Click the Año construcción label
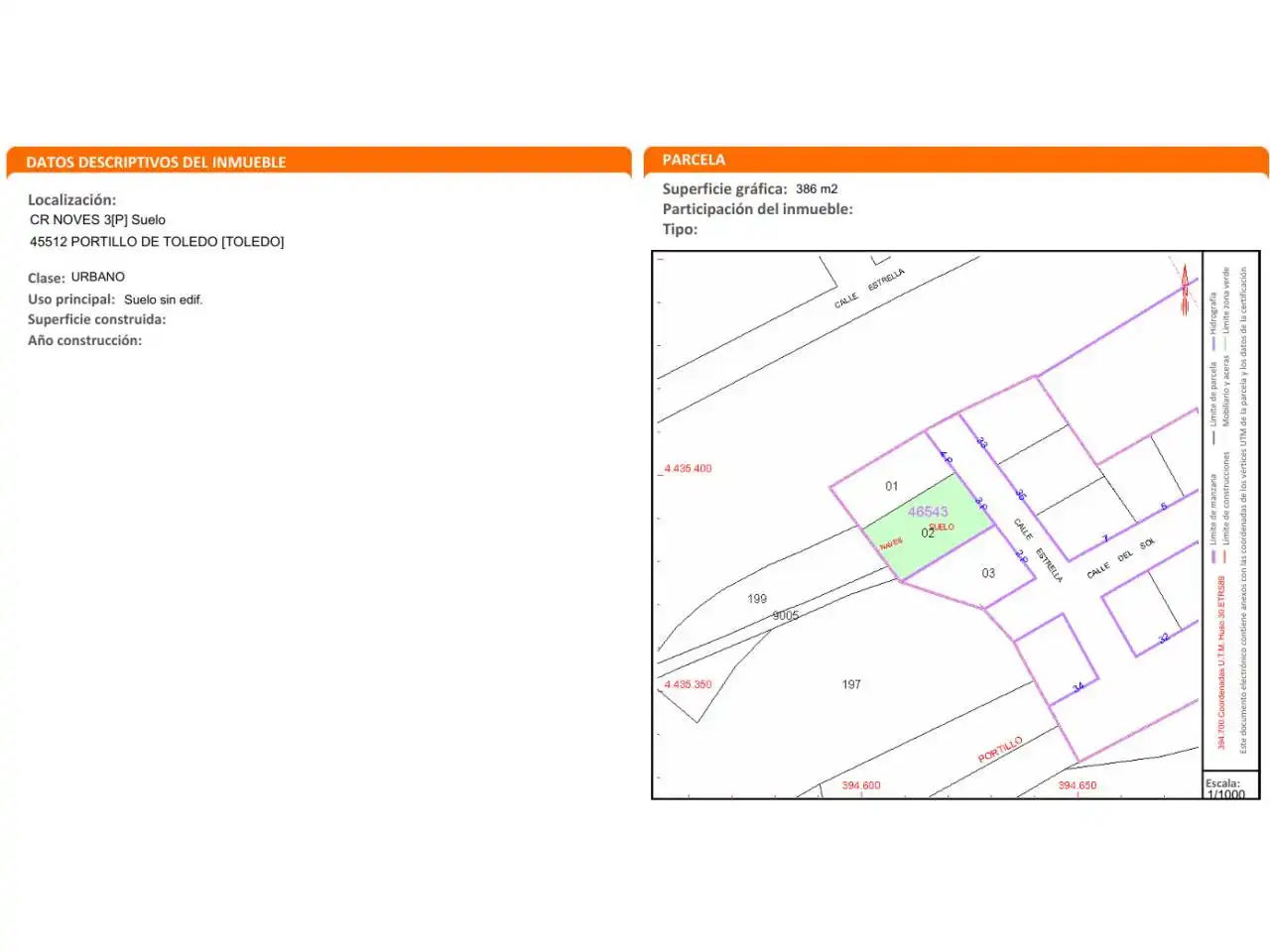The height and width of the screenshot is (952, 1270). 84,340
